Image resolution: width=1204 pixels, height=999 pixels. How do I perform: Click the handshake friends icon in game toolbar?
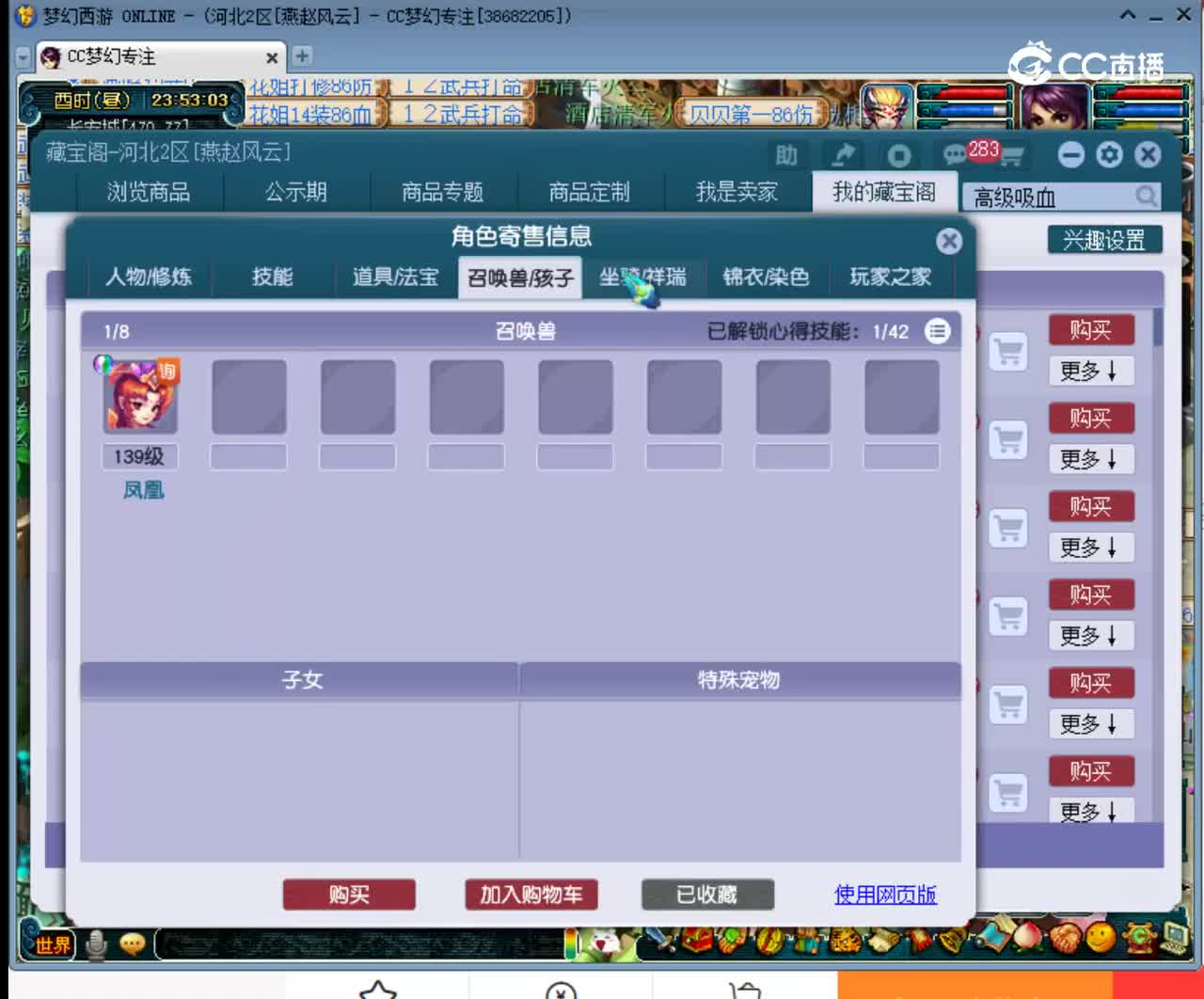tap(1067, 938)
